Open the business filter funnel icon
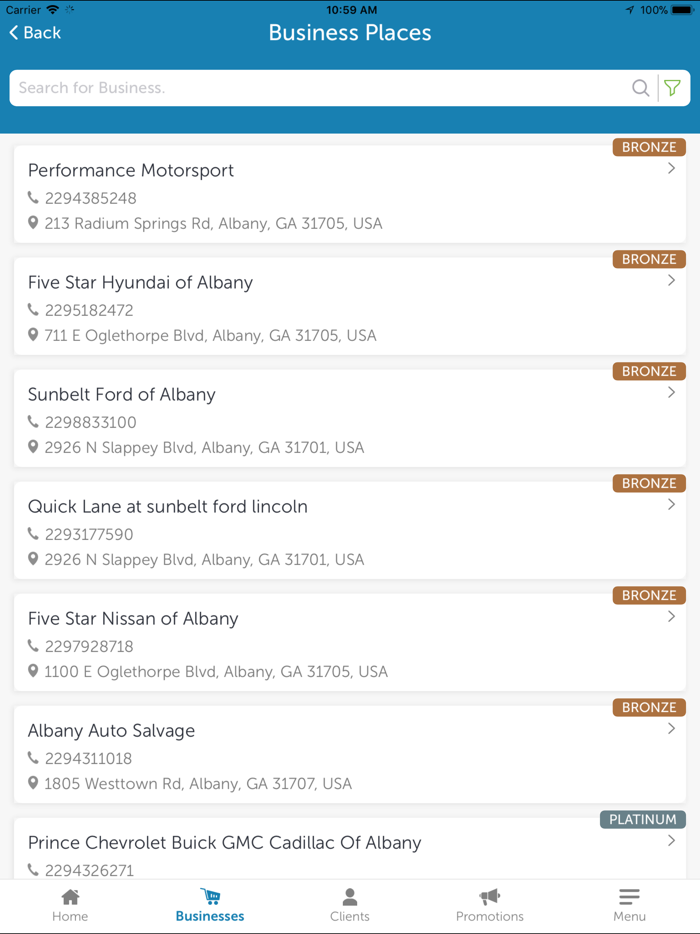 673,88
